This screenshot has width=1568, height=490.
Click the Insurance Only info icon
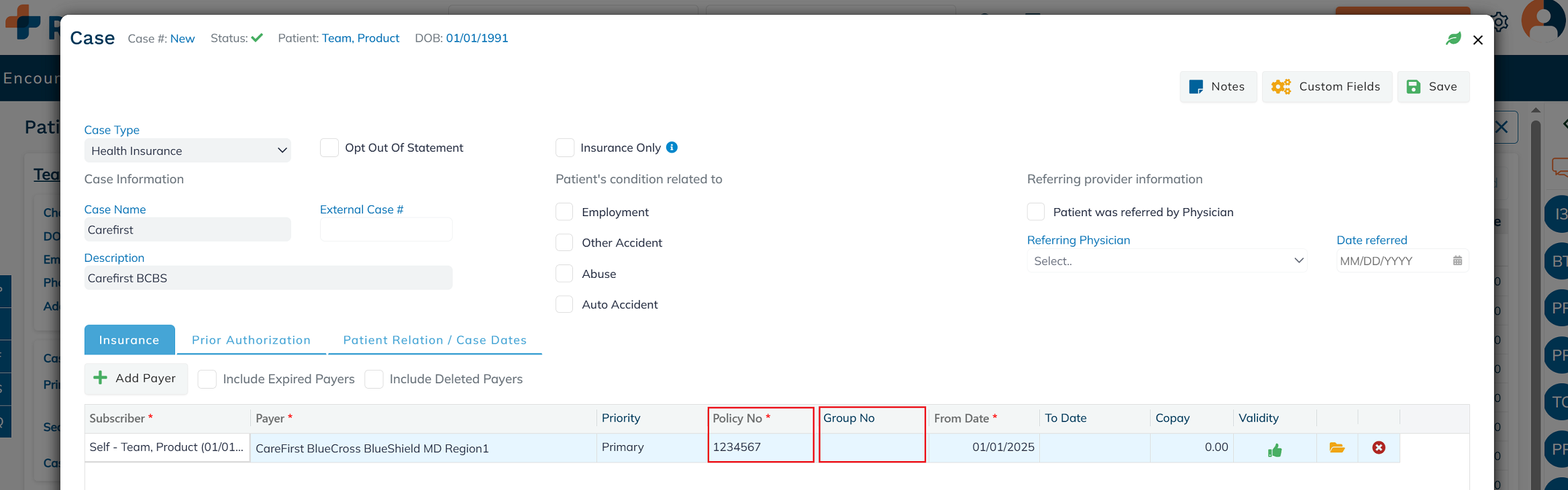pyautogui.click(x=672, y=148)
